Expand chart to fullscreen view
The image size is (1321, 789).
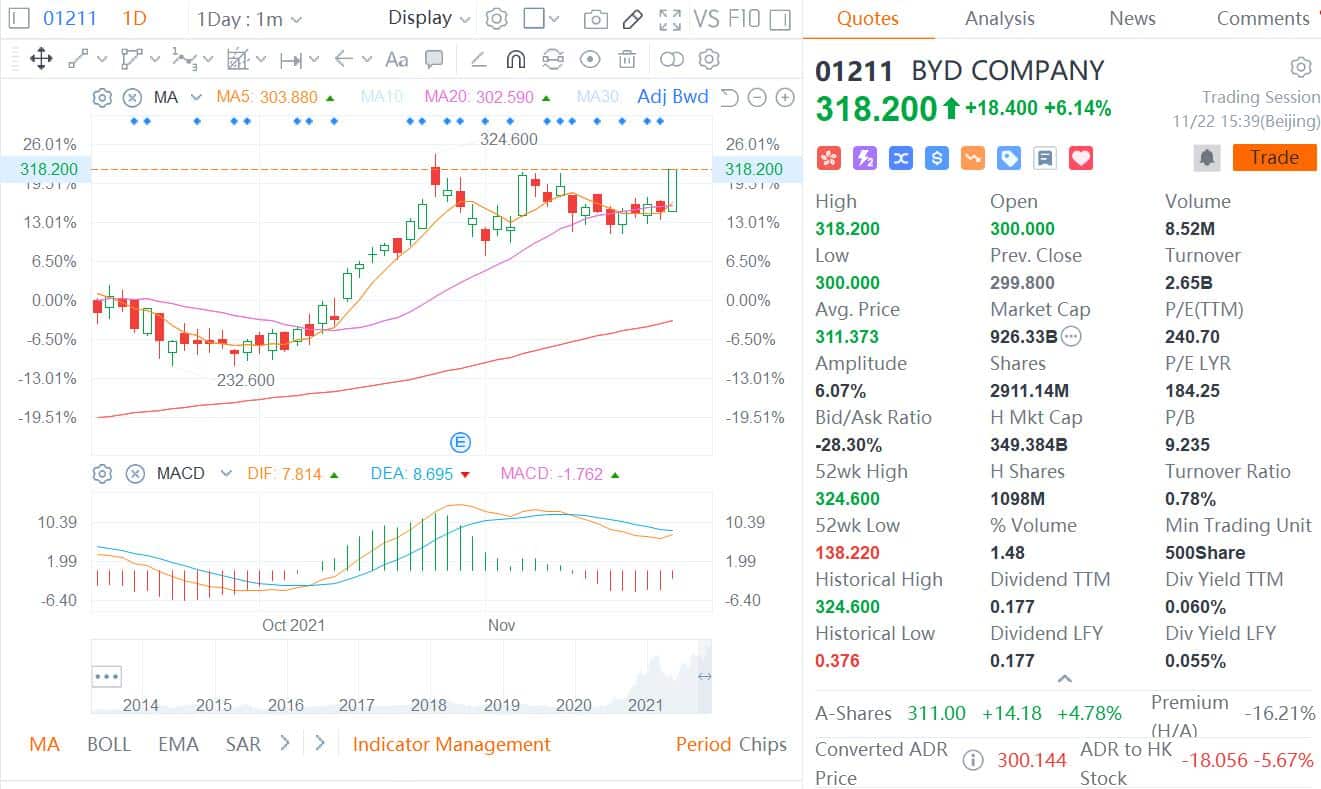668,18
